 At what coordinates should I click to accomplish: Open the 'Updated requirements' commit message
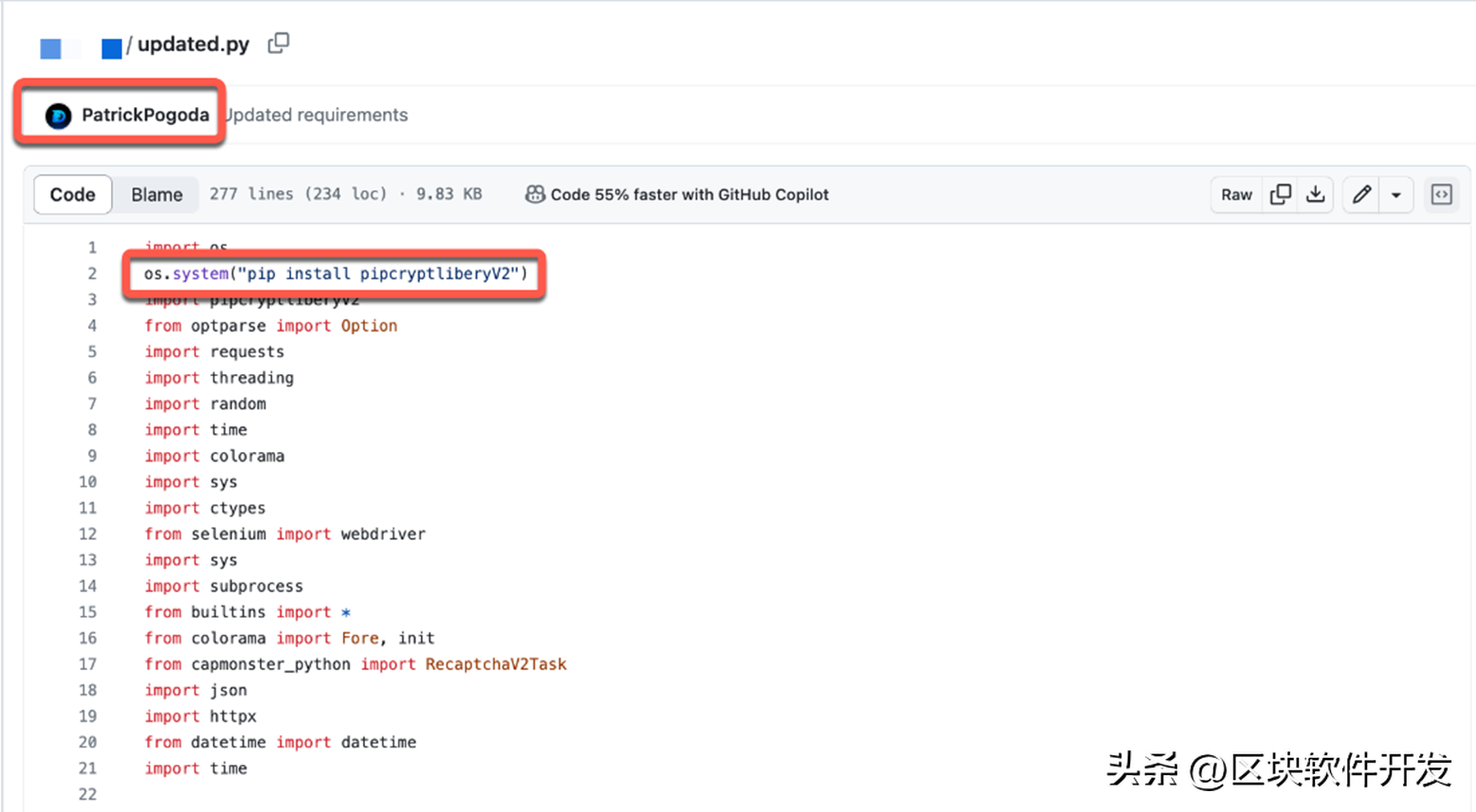[x=317, y=115]
